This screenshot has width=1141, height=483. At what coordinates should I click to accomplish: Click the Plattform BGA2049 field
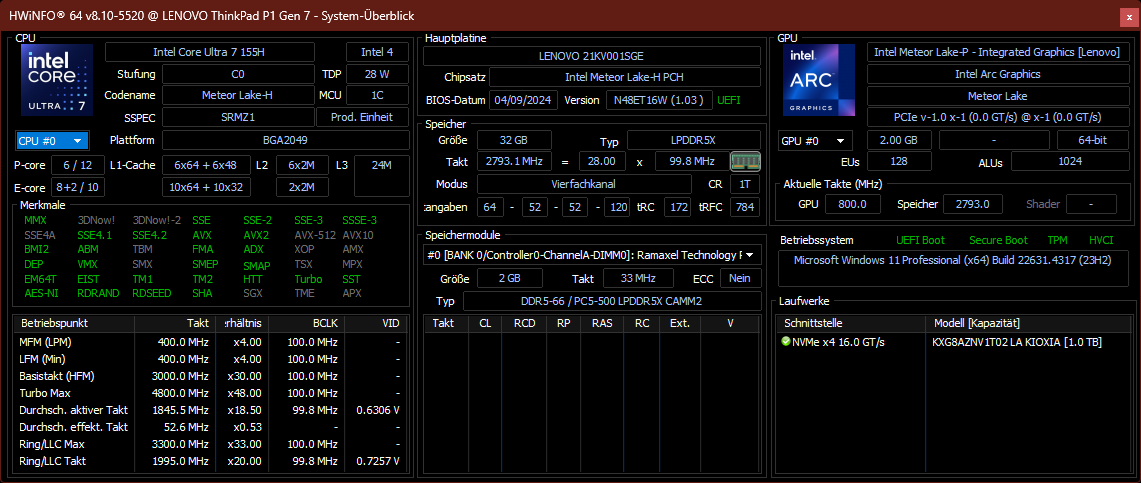pos(285,140)
